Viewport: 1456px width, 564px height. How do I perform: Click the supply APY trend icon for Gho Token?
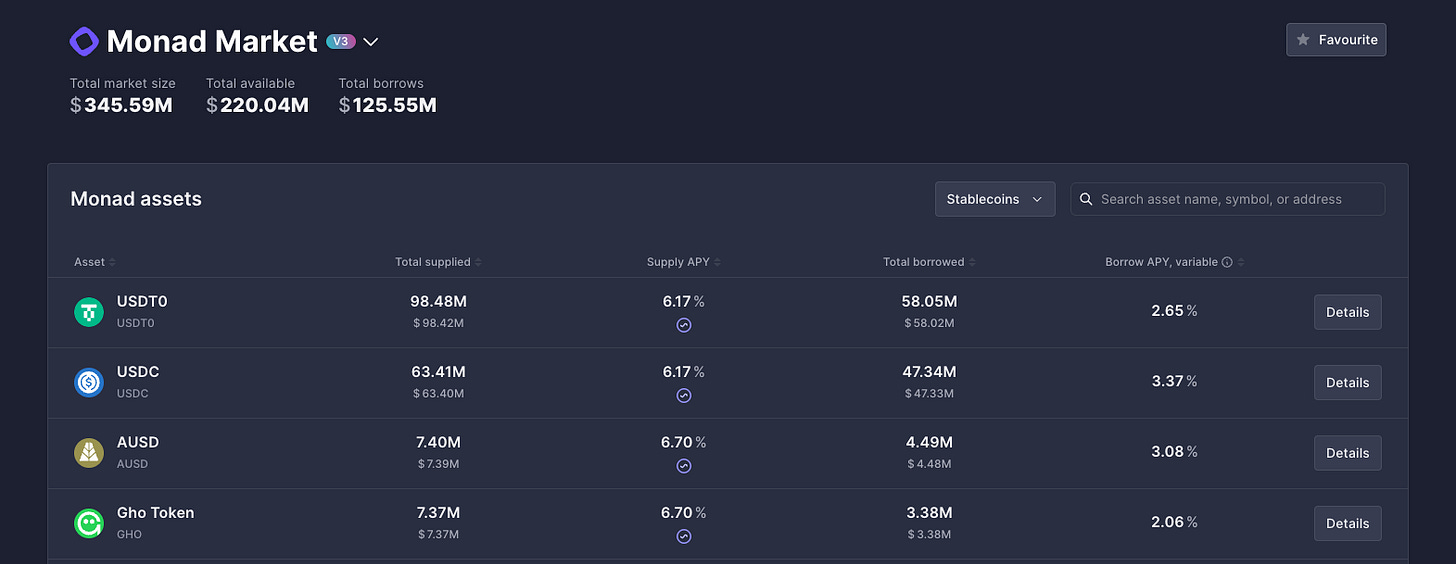[684, 536]
